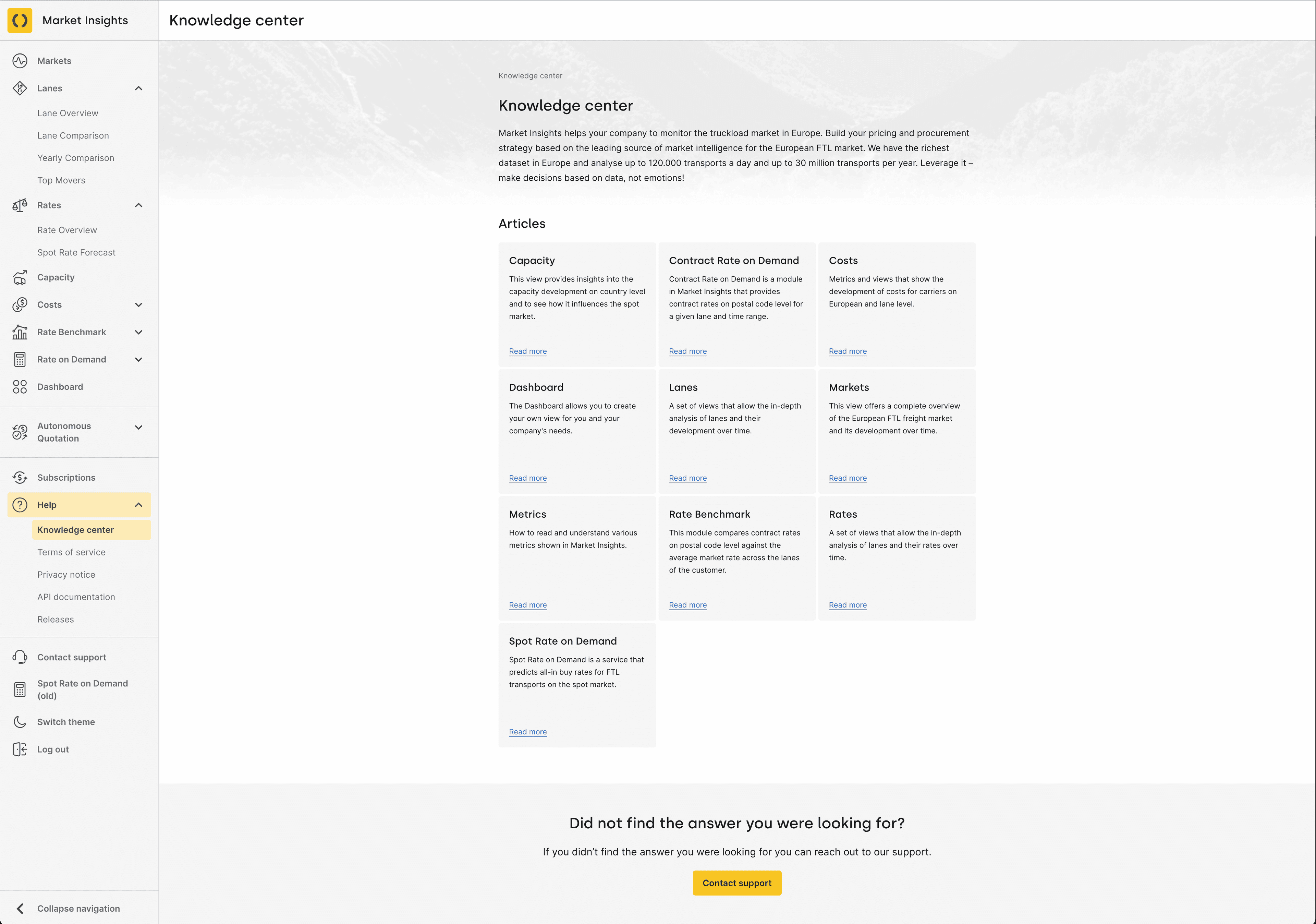
Task: Click the Contact support headset icon
Action: [20, 657]
